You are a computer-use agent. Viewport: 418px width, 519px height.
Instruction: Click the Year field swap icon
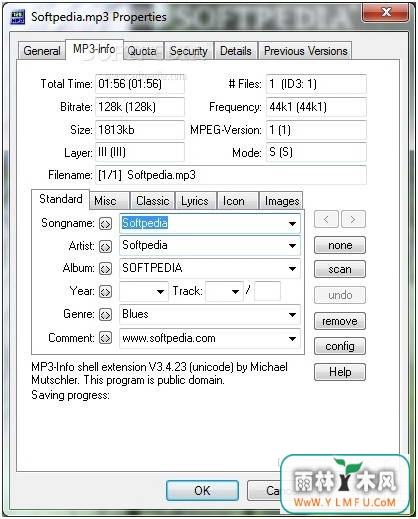(x=105, y=292)
